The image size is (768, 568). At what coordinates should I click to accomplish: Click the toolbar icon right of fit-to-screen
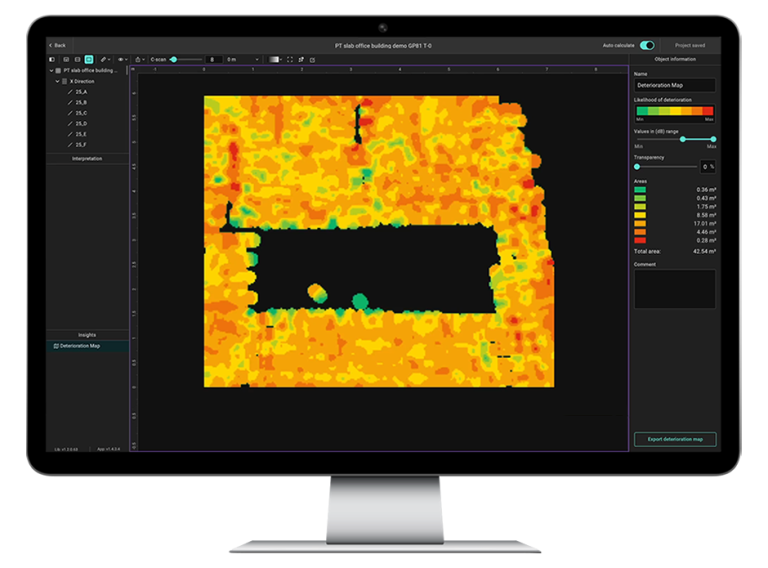[x=301, y=59]
